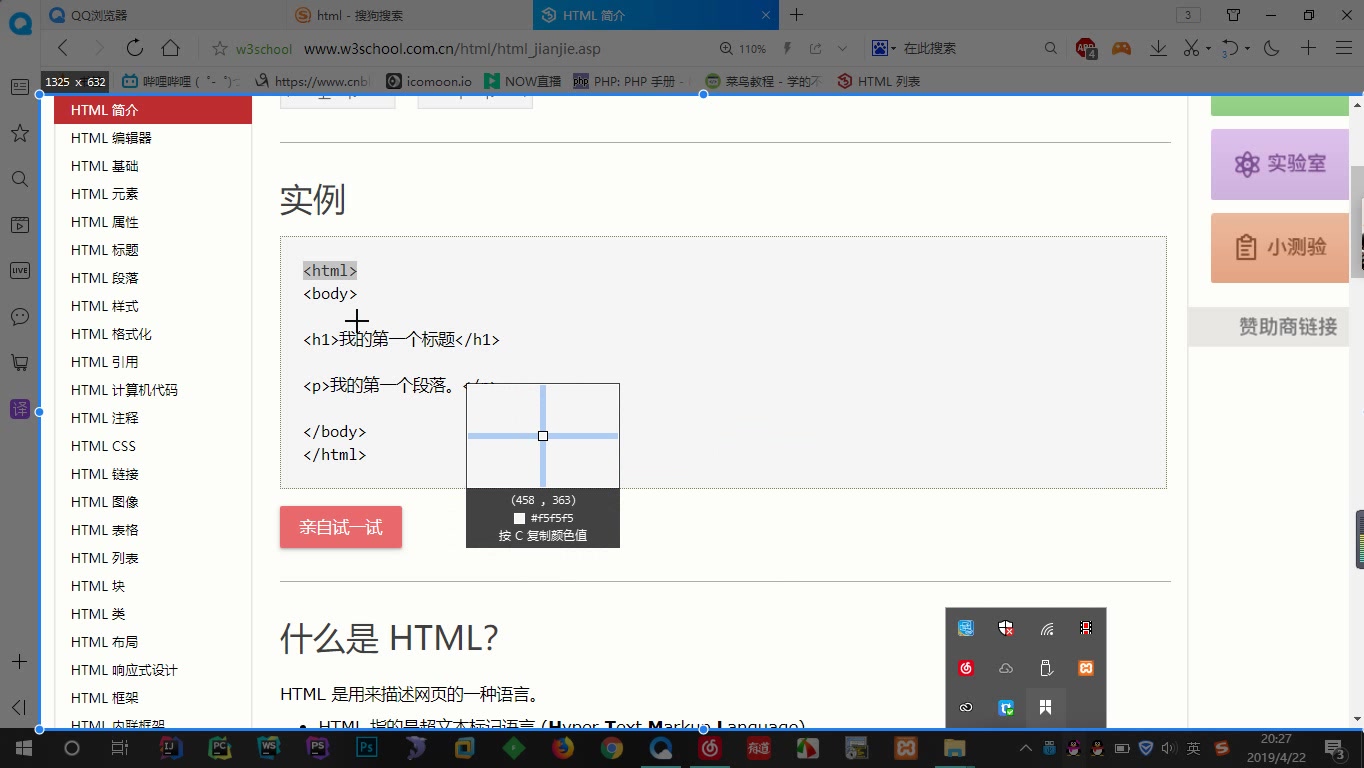Open the hamburger main menu

coord(1343,48)
